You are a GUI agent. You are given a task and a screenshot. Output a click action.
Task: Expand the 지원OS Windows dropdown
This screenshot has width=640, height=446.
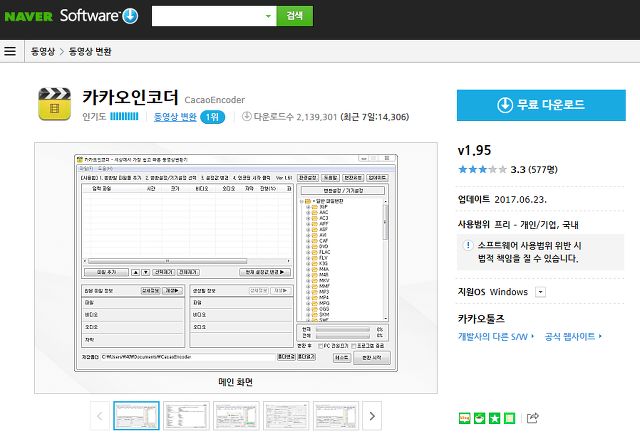coord(540,292)
